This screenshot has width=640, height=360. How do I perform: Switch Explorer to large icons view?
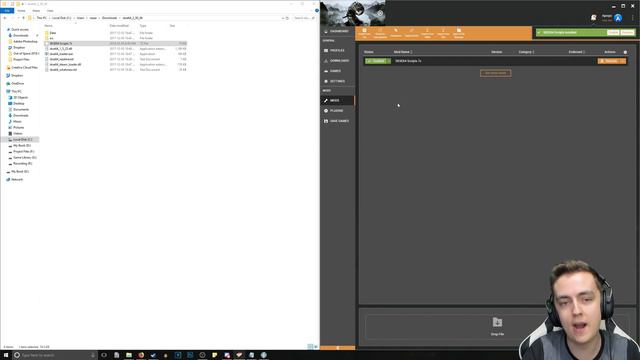pyautogui.click(x=316, y=347)
